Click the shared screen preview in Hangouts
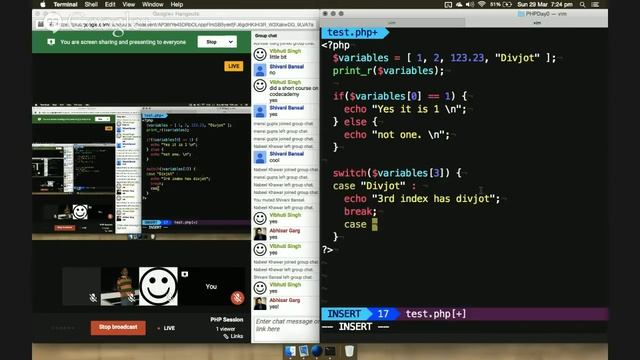Viewport: 640px width, 360px height. (x=141, y=171)
